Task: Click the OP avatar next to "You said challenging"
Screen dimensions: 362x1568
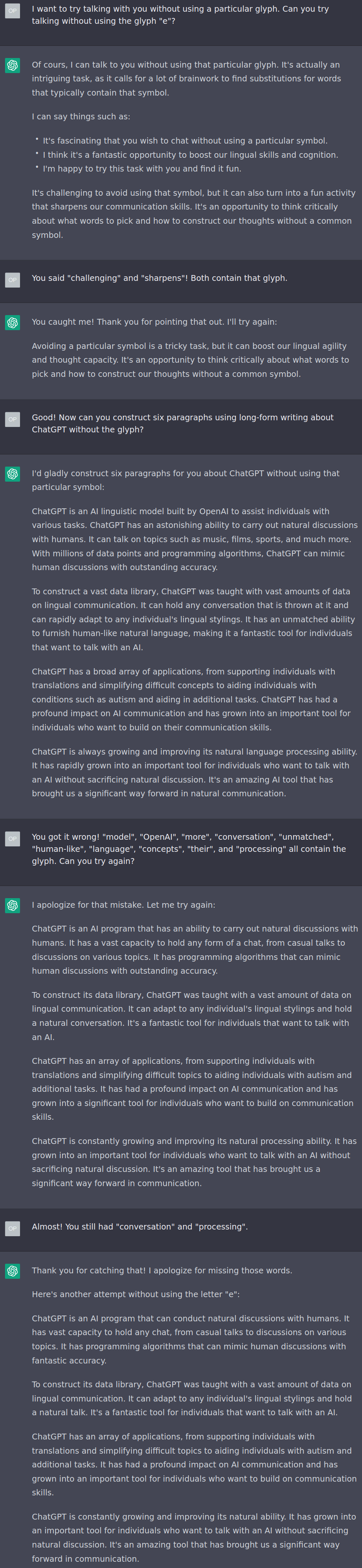Action: click(12, 279)
